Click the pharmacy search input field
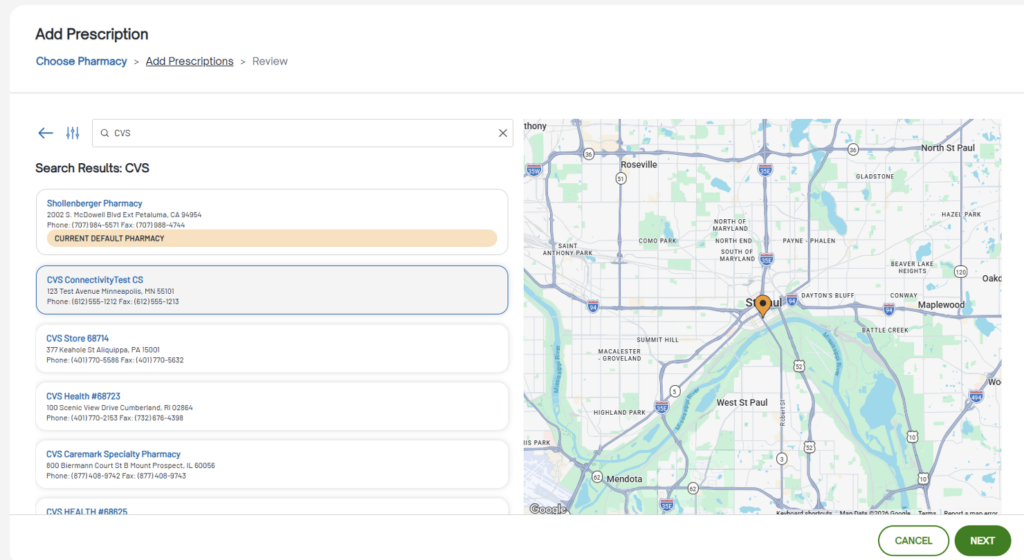This screenshot has width=1024, height=560. pos(300,133)
